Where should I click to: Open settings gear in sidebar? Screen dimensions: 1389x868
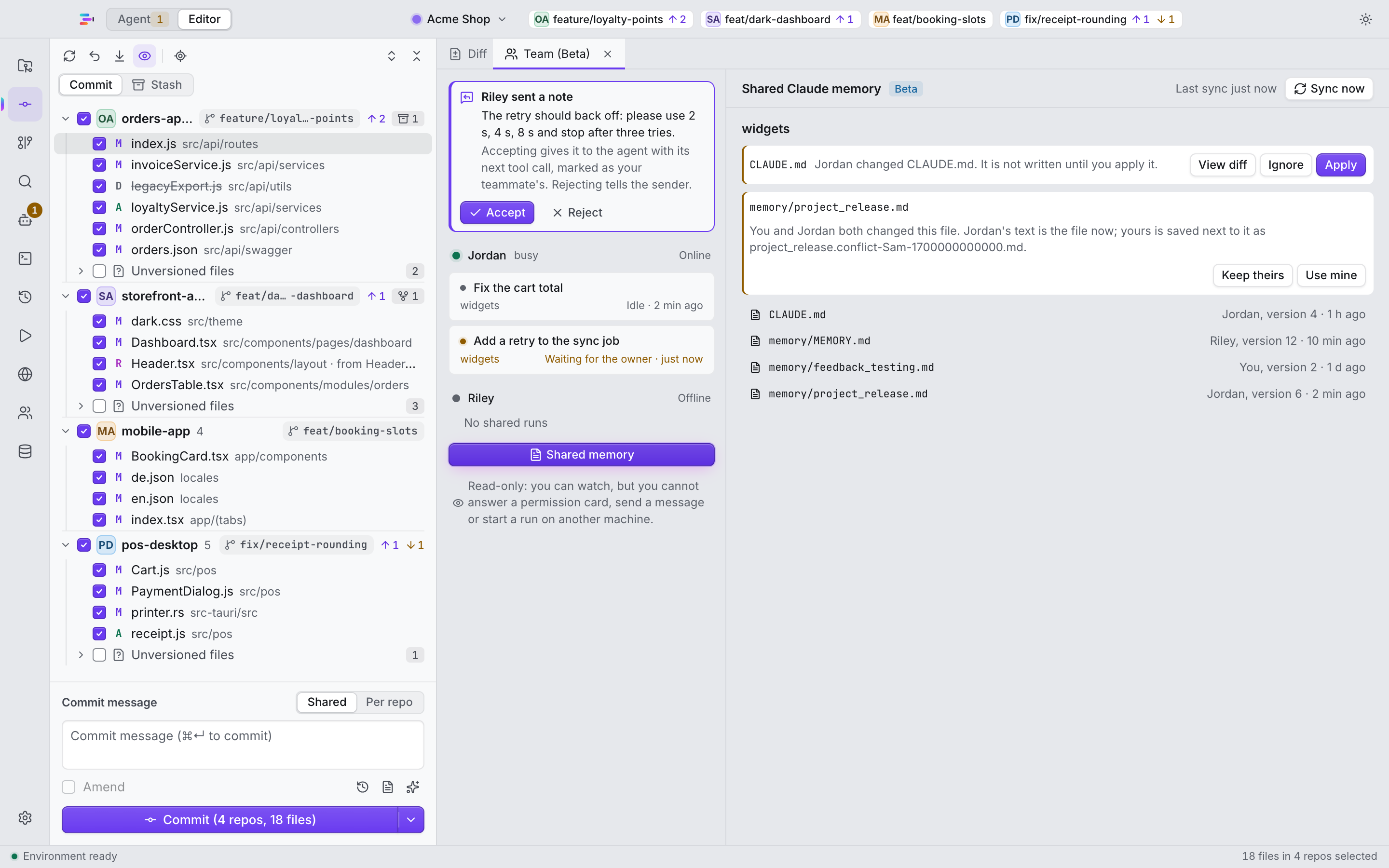tap(25, 817)
